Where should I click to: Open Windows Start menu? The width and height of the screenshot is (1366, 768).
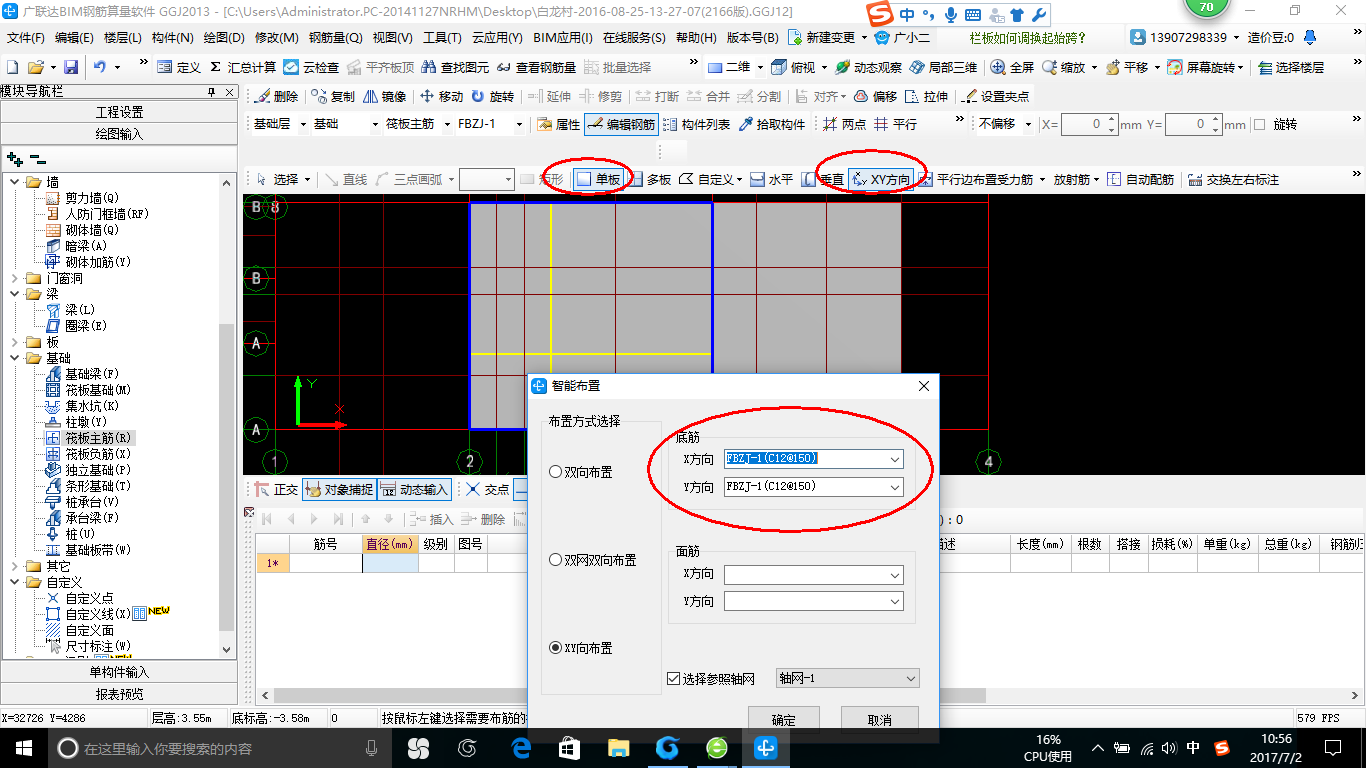(x=24, y=748)
